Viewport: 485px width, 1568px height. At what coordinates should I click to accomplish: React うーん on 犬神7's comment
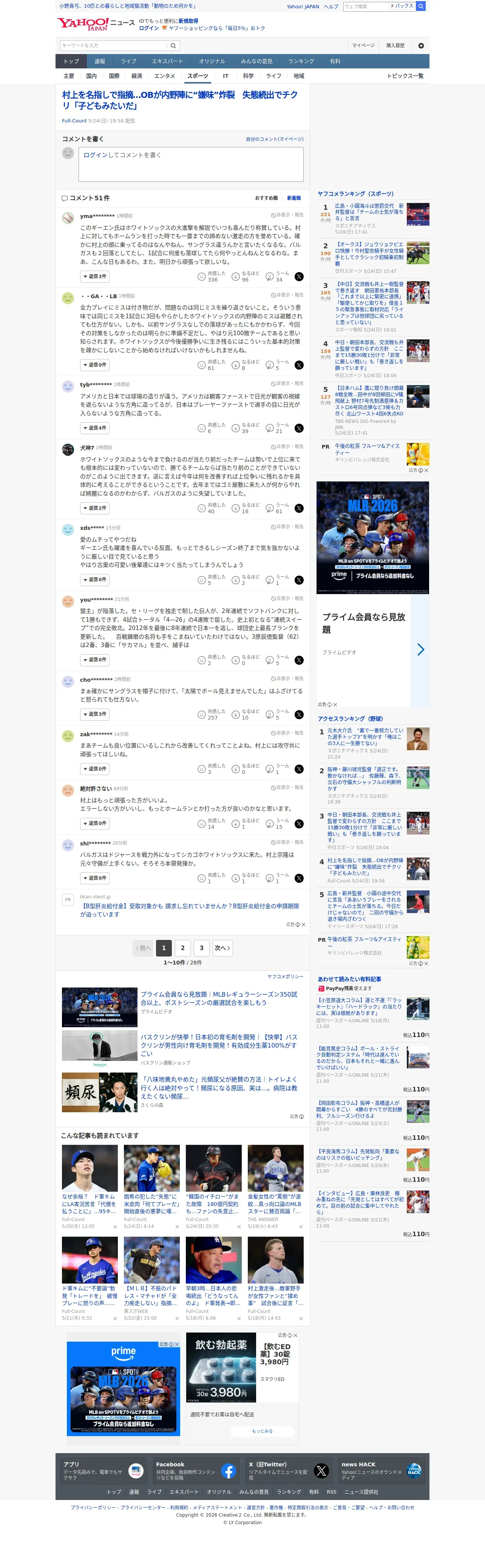pos(278,508)
